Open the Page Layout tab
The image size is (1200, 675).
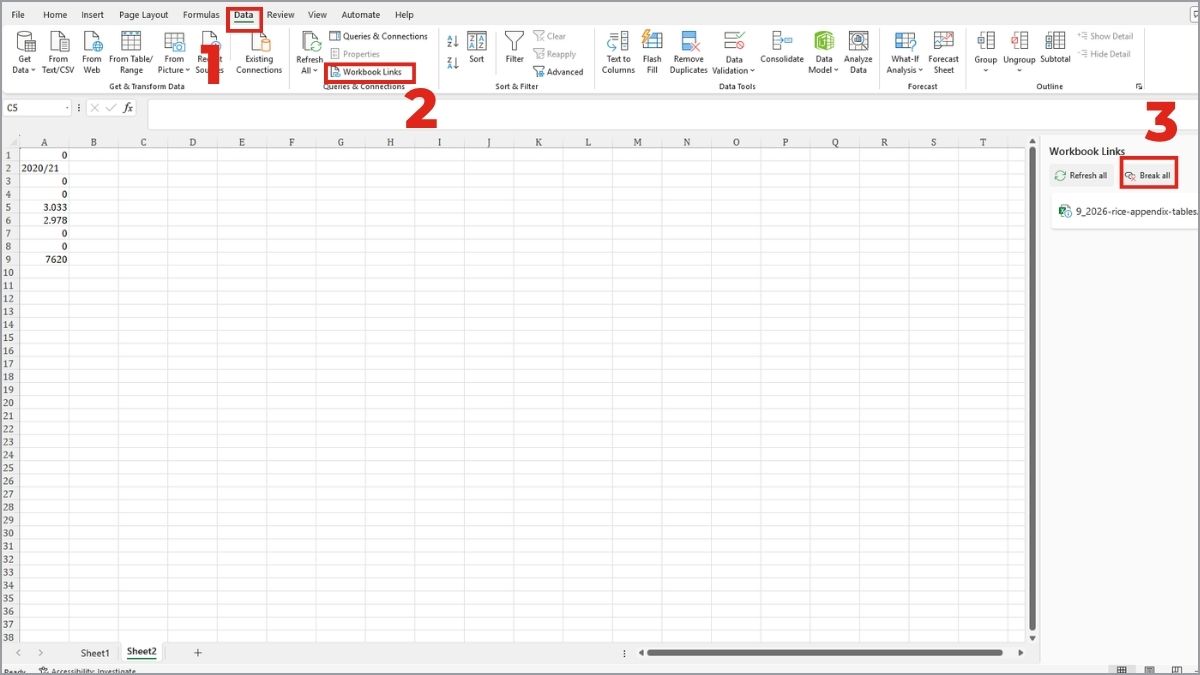pos(143,15)
